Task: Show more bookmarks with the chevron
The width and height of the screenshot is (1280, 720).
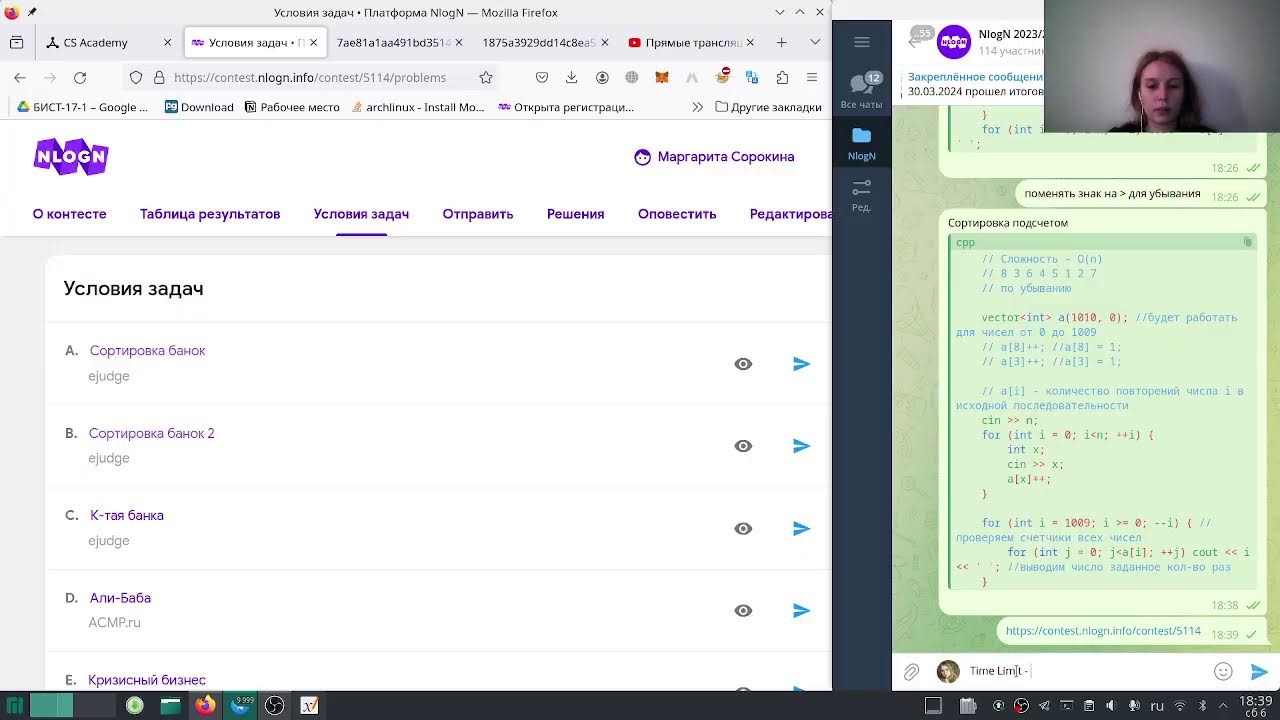Action: point(697,107)
